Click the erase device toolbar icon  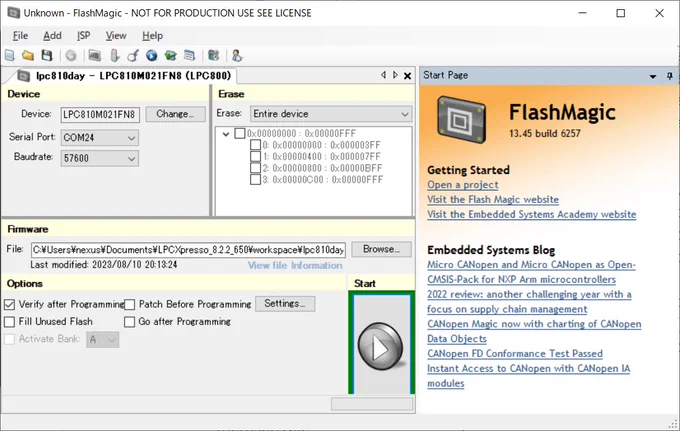click(114, 56)
